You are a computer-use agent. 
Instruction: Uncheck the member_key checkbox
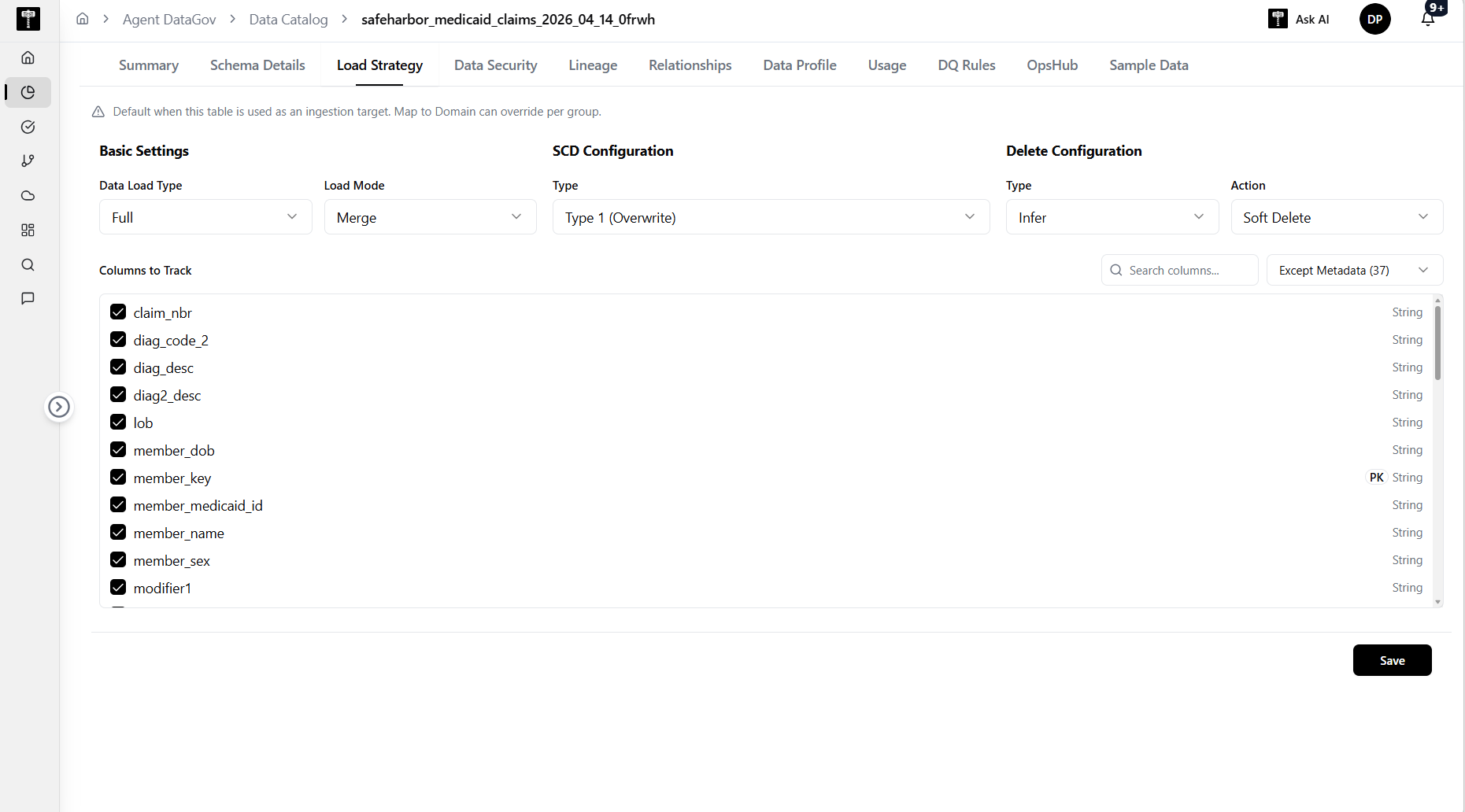(x=118, y=478)
